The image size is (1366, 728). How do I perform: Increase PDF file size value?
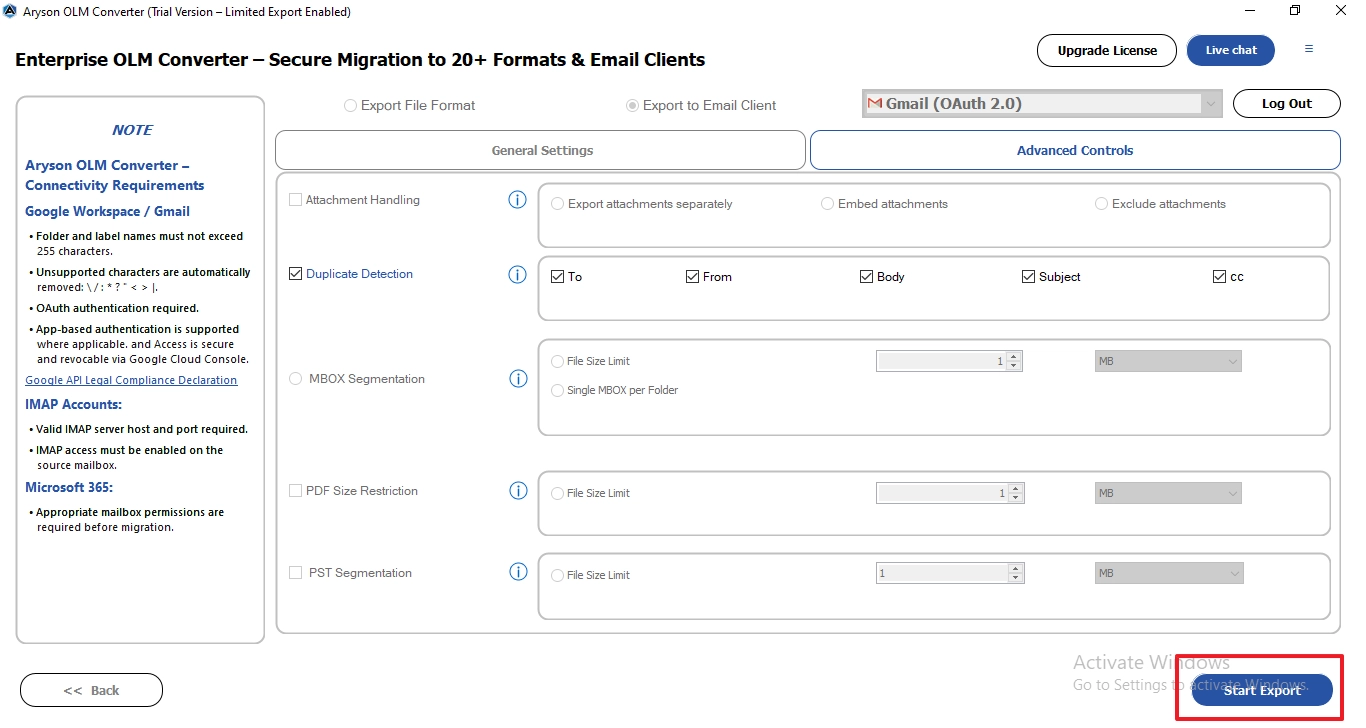[1016, 488]
